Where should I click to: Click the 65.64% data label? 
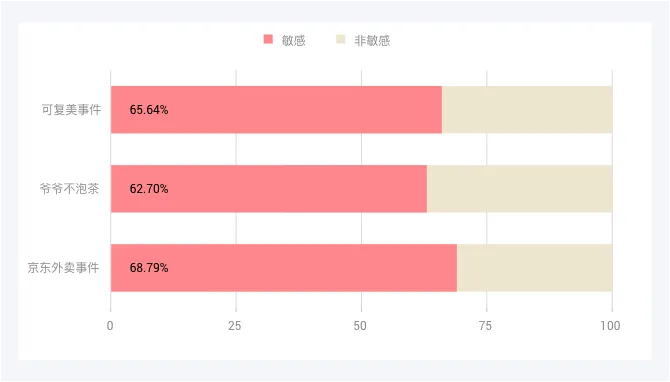click(149, 110)
